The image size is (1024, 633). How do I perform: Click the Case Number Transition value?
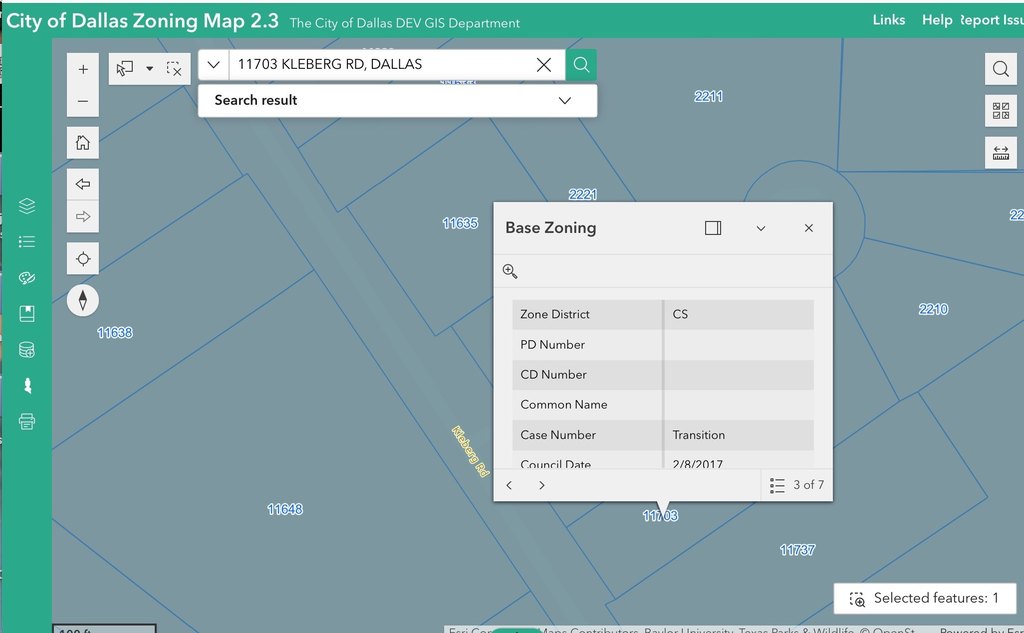tap(699, 435)
